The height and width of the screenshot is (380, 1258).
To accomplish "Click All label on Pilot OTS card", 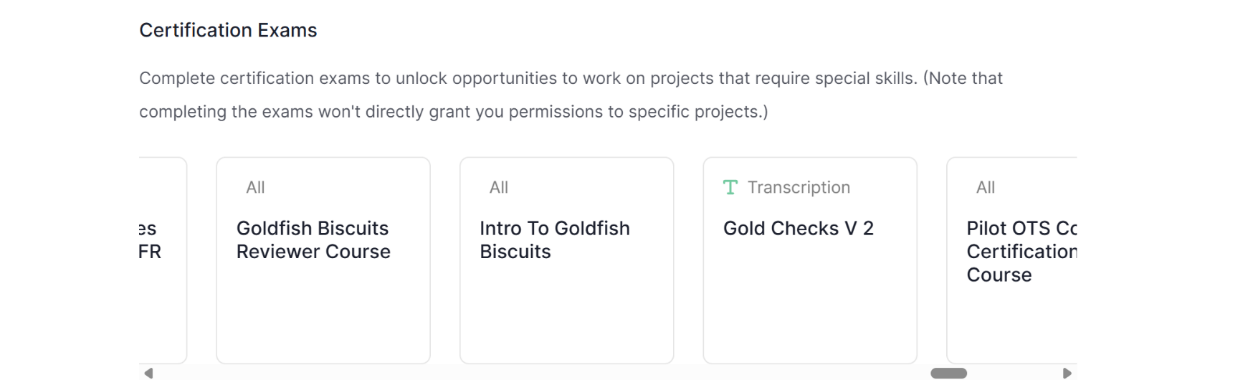I will [986, 188].
